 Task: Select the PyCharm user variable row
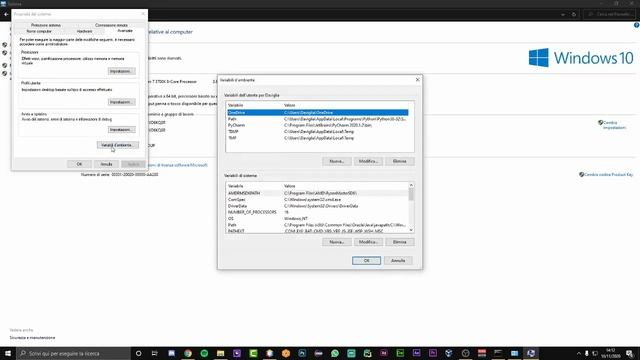[x=318, y=125]
